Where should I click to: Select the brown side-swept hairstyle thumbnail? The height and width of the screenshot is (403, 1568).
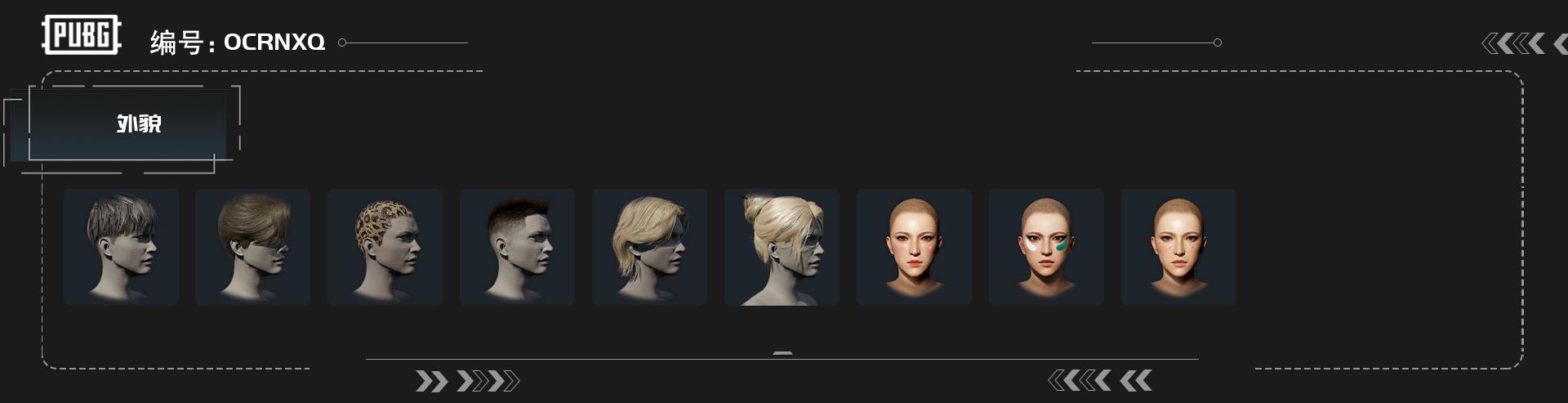pos(252,247)
